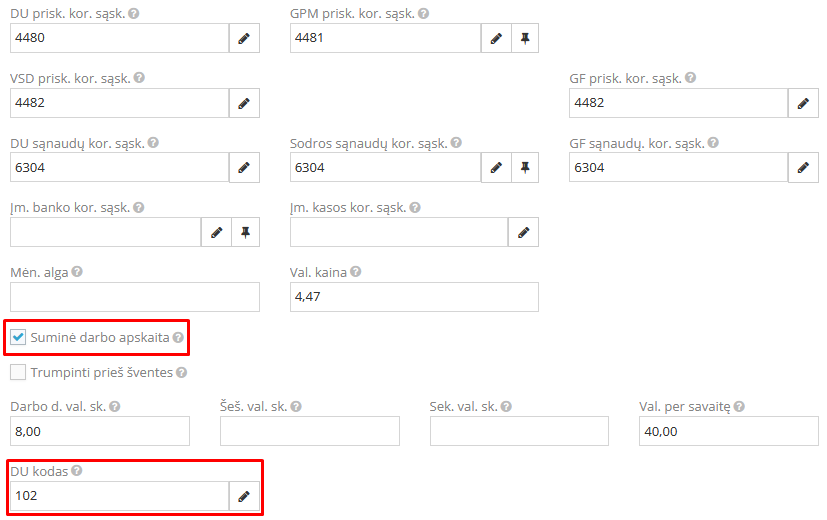Image resolution: width=827 pixels, height=520 pixels.
Task: Click the Šeš. val. sk. input field
Action: 309,431
